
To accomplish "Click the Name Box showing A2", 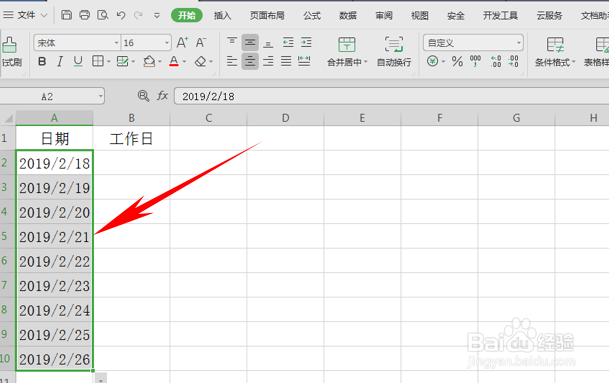I will click(x=47, y=96).
